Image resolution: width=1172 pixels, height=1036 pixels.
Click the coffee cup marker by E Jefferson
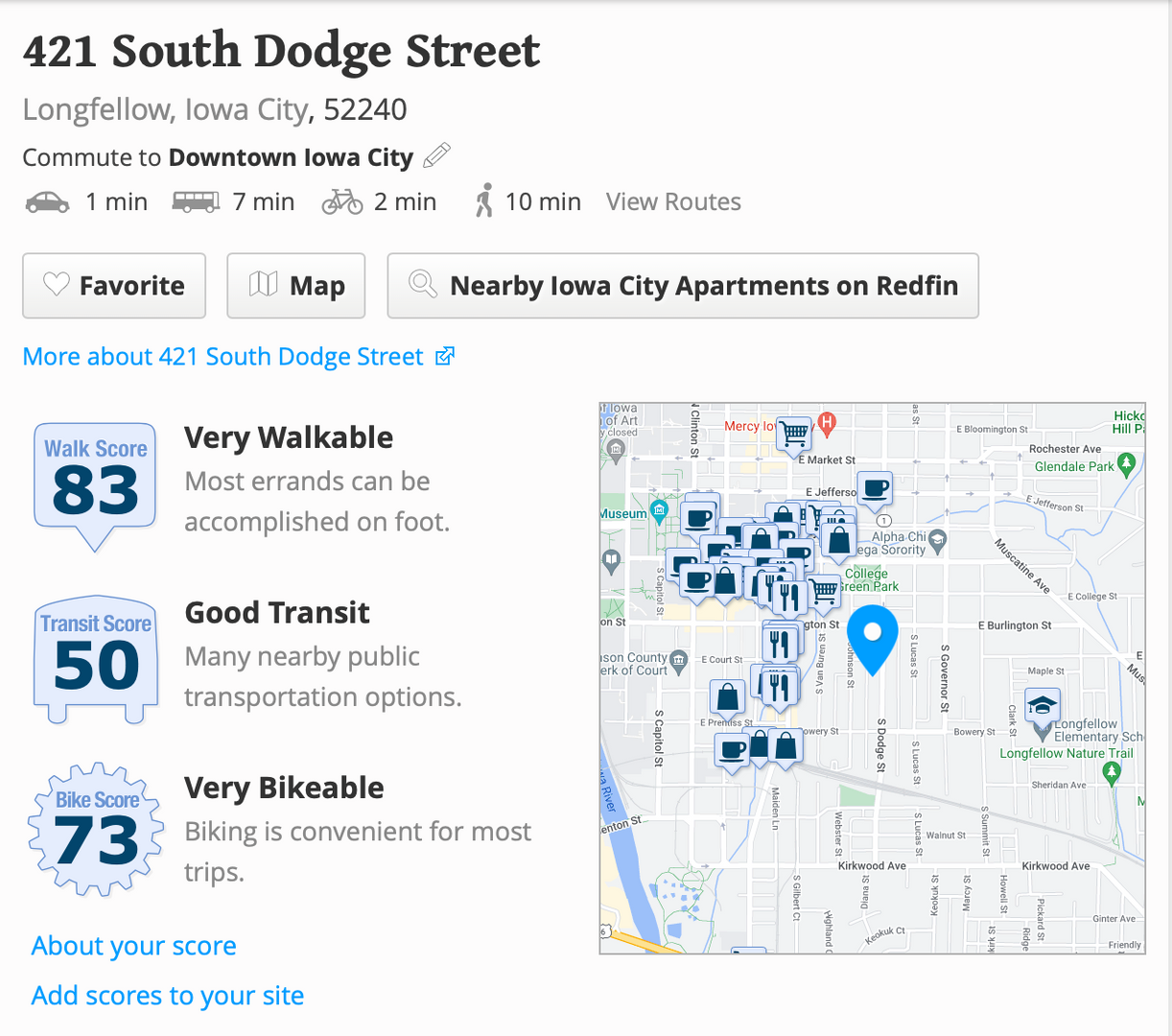(x=875, y=487)
